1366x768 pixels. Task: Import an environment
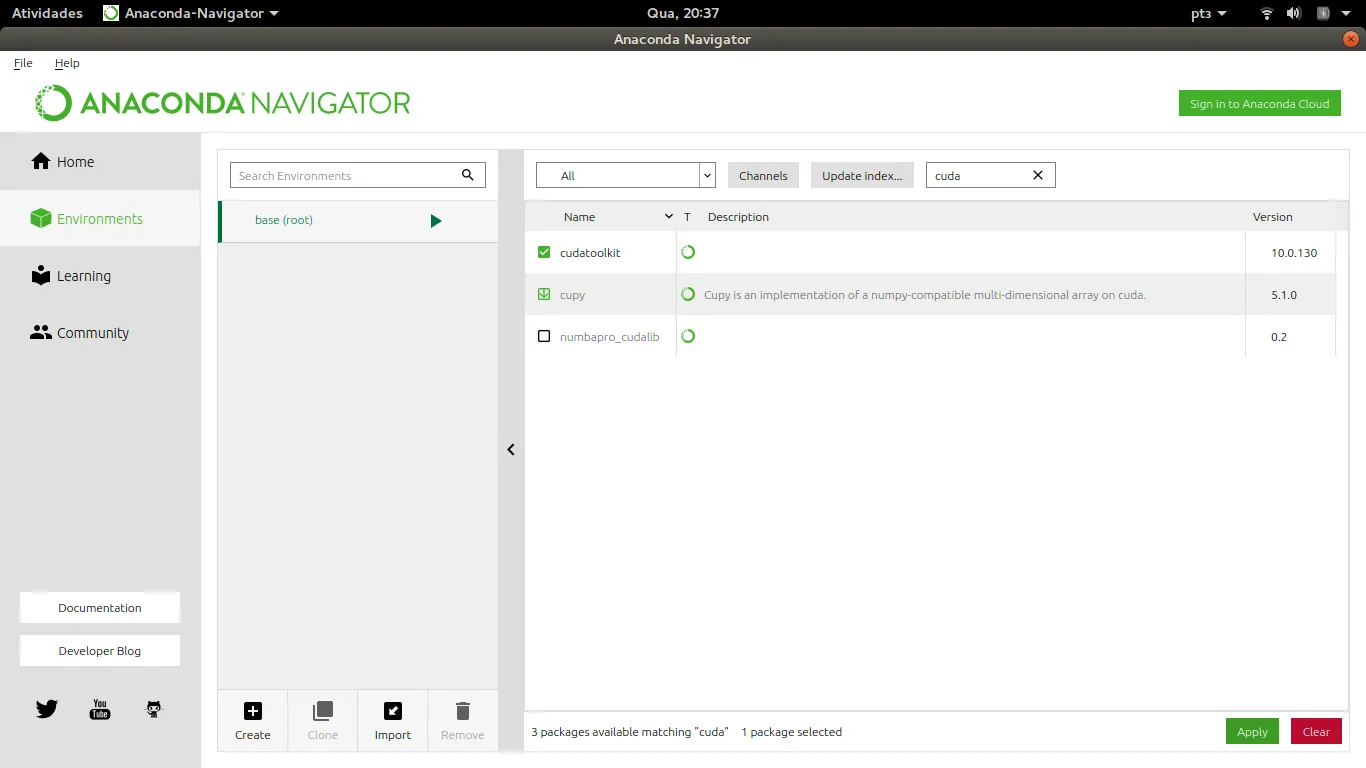coord(393,721)
